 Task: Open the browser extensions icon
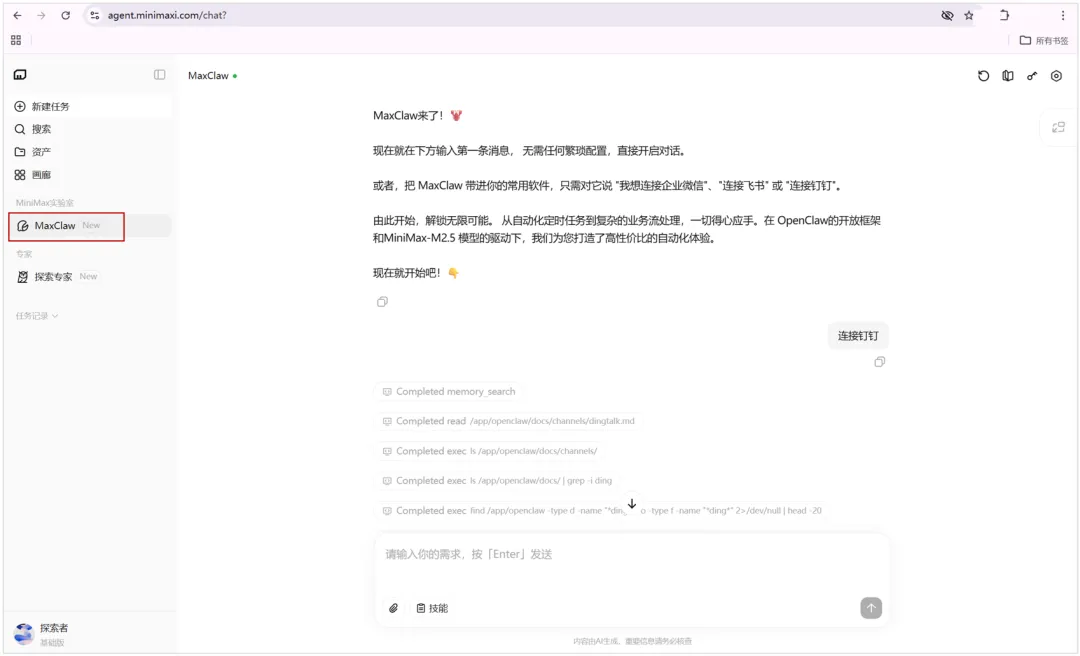[1004, 15]
